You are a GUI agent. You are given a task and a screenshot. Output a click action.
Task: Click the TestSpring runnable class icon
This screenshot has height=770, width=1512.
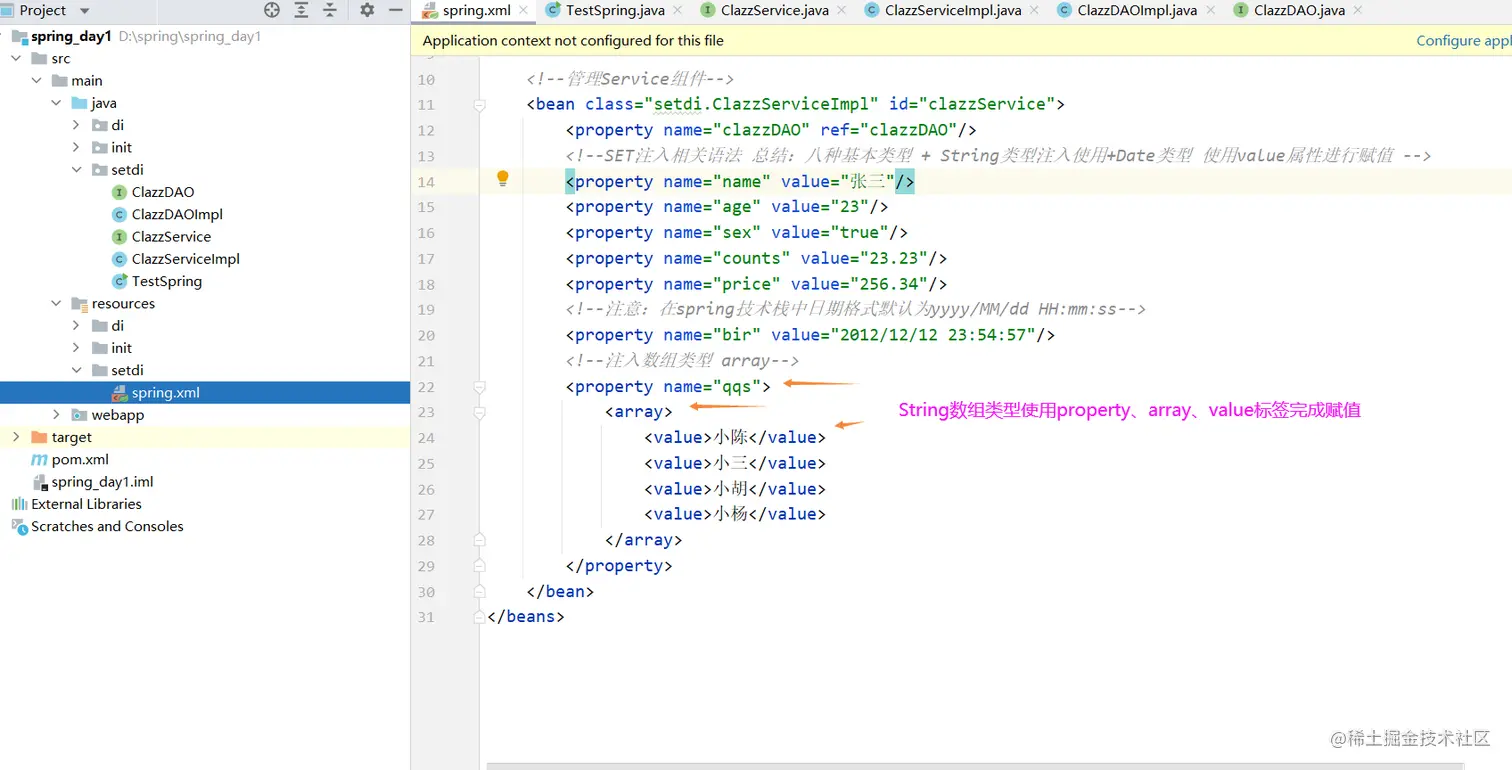(x=120, y=281)
